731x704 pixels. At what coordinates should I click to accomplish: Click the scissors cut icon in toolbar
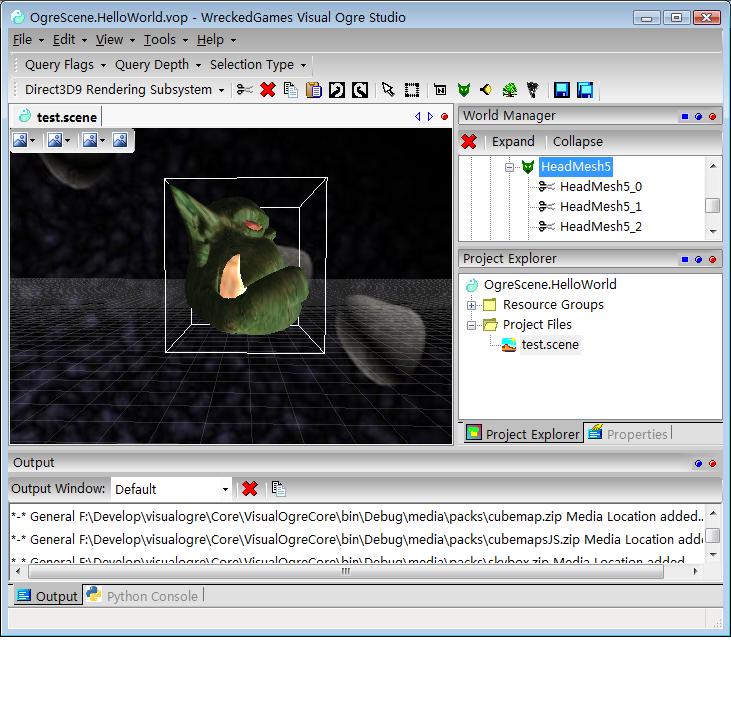point(244,90)
